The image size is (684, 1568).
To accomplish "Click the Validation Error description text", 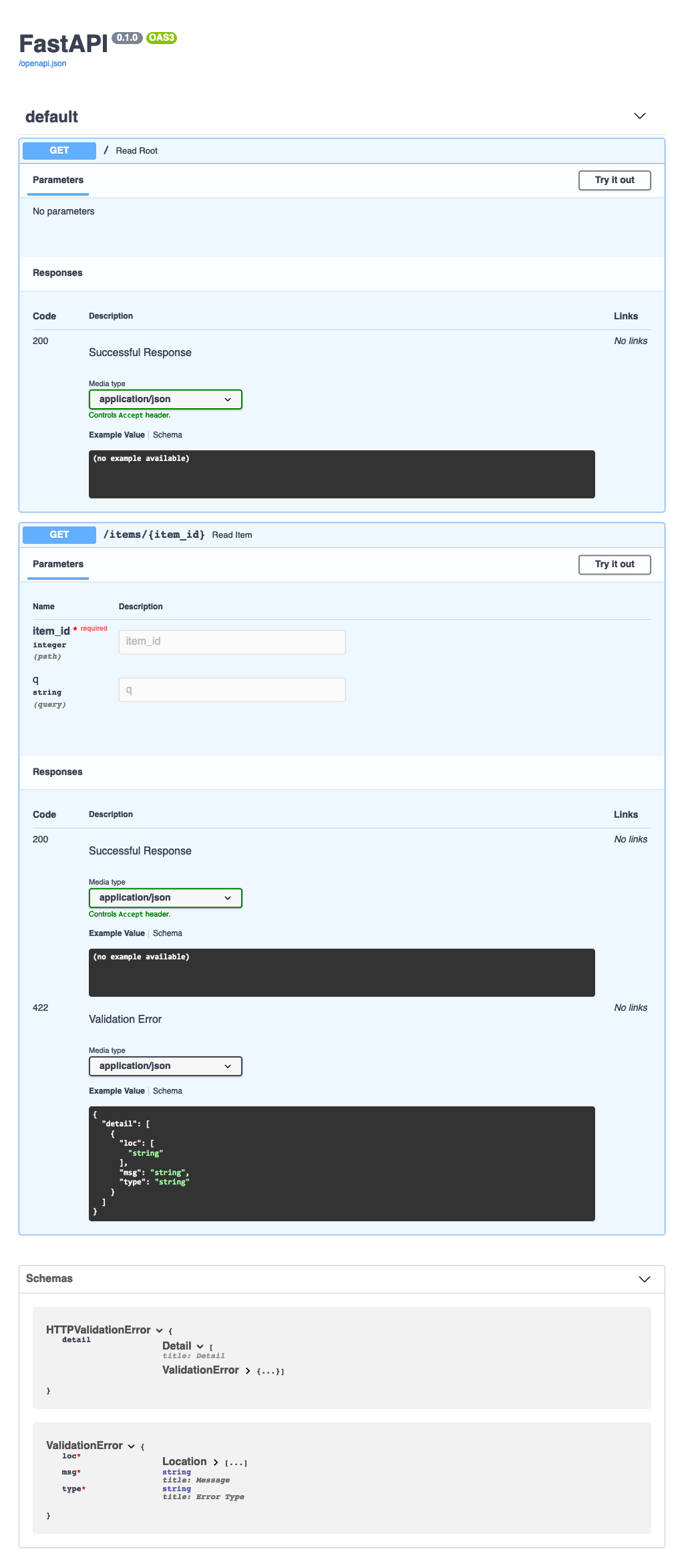I will pos(126,1020).
